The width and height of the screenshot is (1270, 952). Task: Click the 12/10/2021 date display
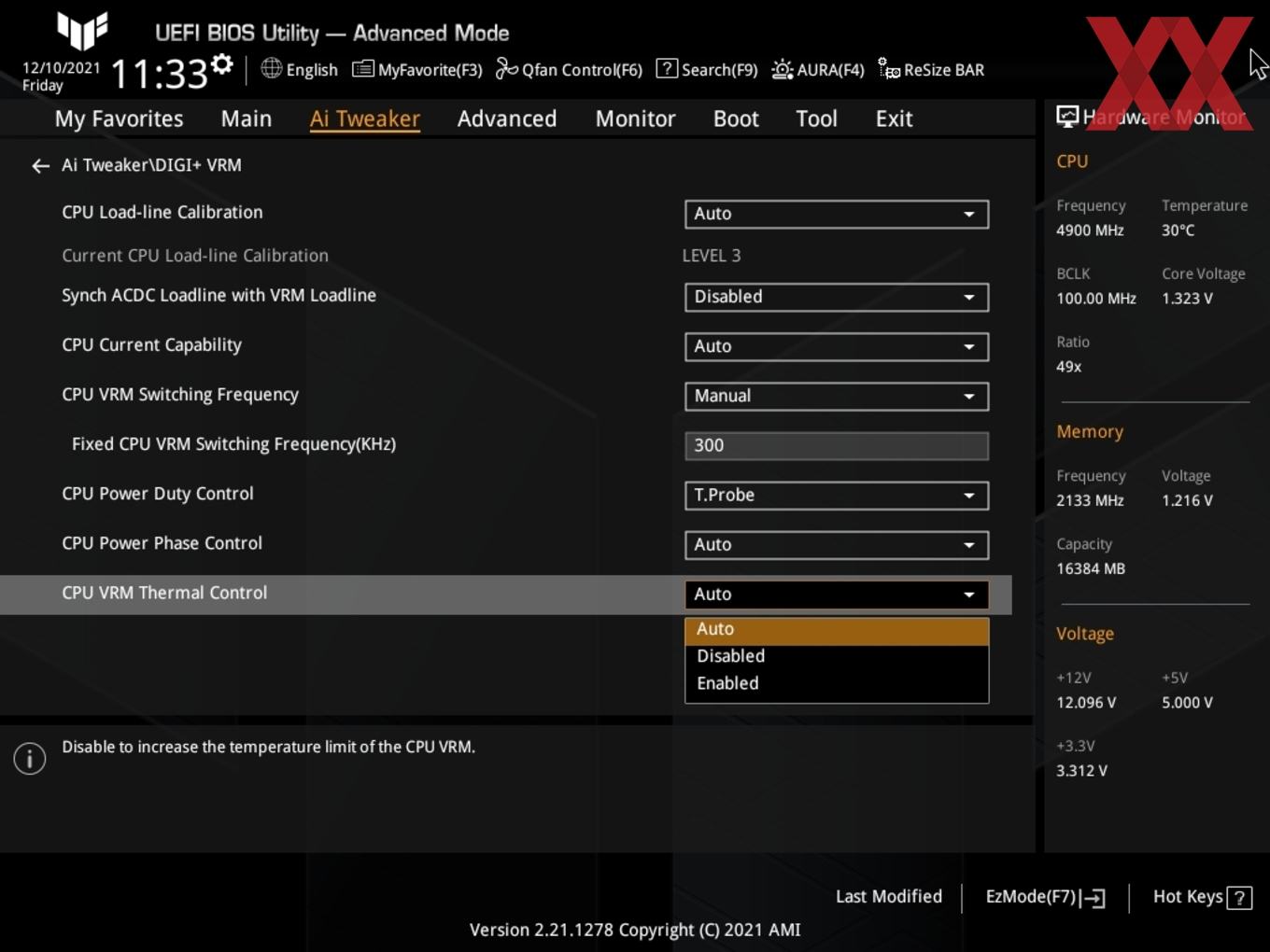tap(61, 68)
